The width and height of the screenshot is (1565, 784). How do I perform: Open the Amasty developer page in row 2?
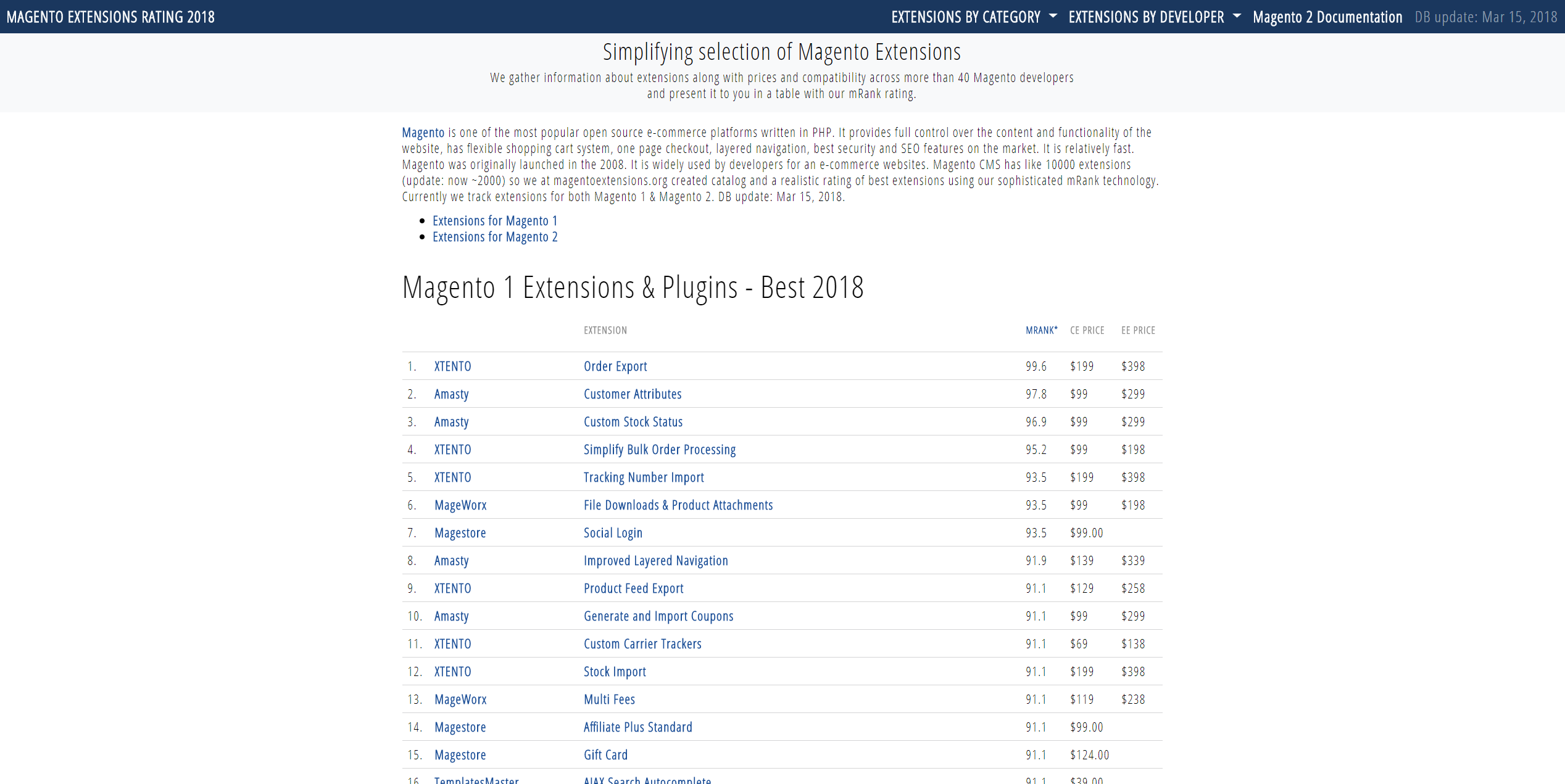[451, 394]
